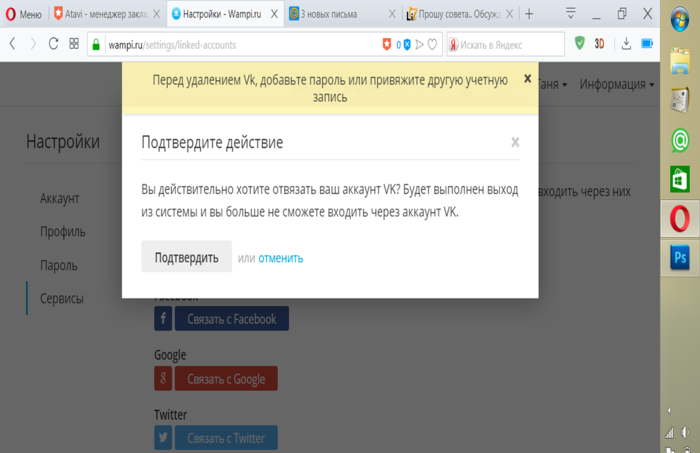
Task: Click the blue ad blocker badge icon
Action: pyautogui.click(x=407, y=45)
